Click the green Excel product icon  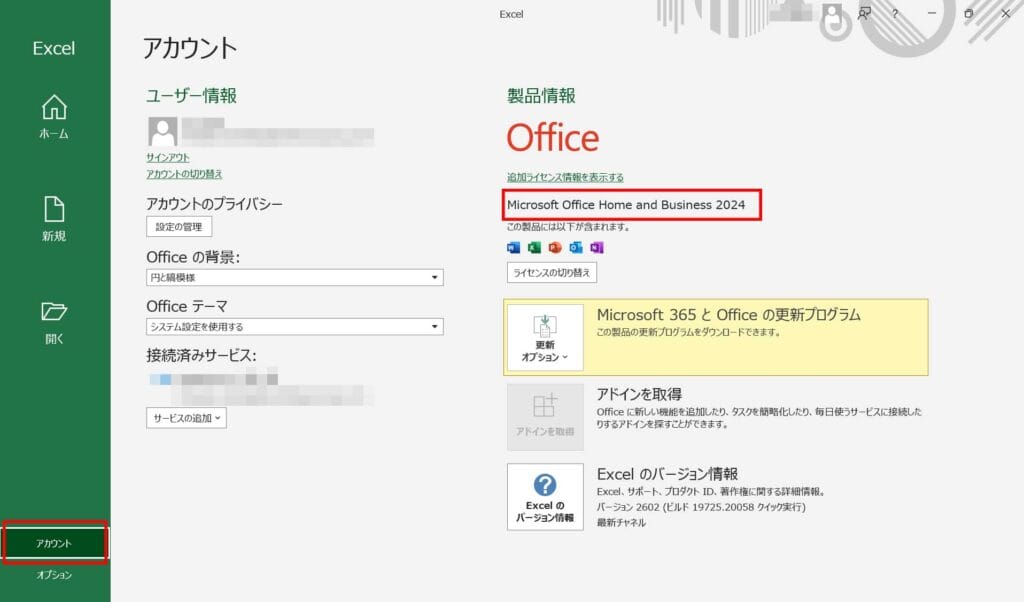[534, 248]
